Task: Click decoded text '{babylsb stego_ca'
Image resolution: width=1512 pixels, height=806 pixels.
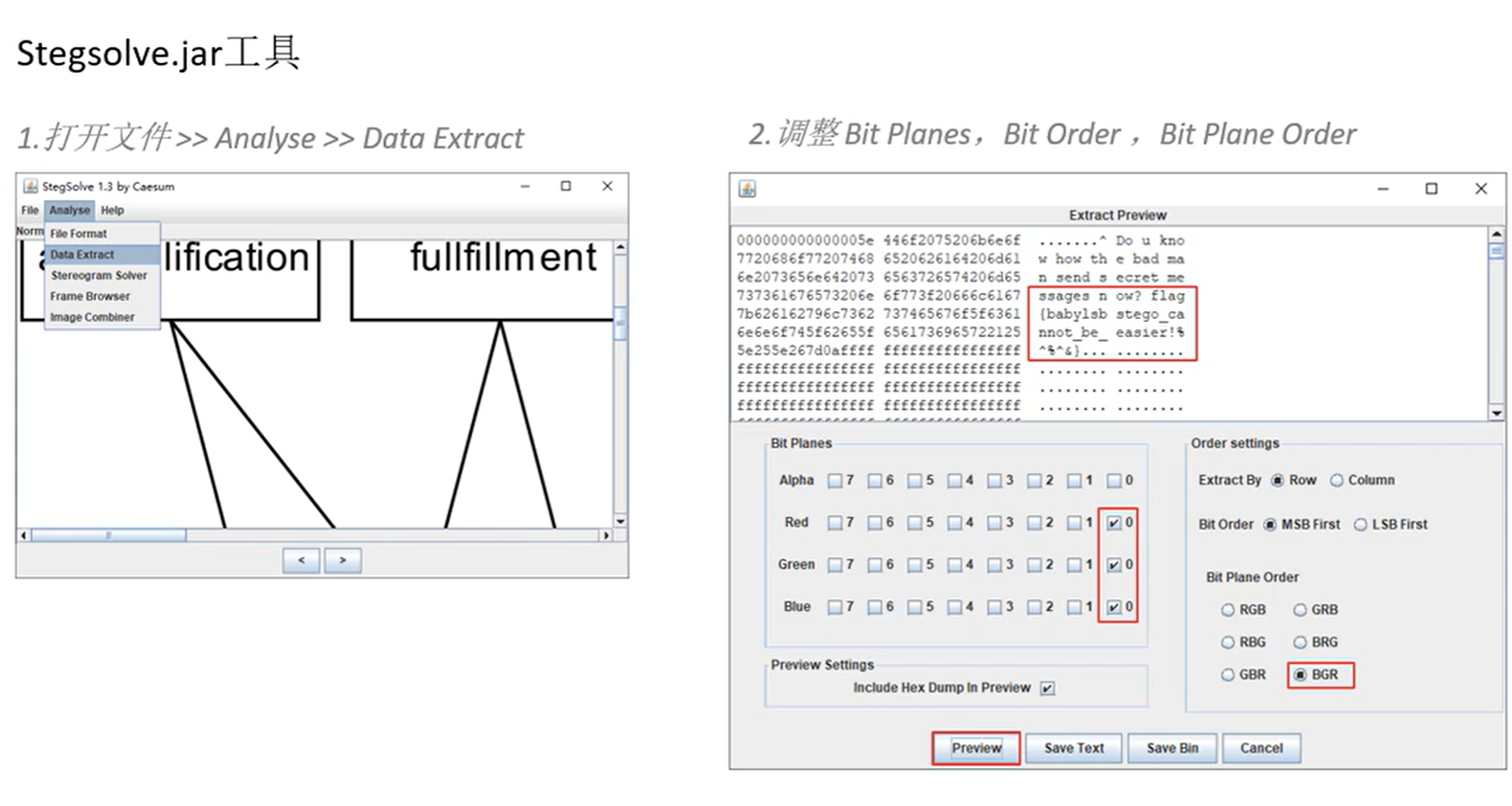Action: (x=1111, y=314)
